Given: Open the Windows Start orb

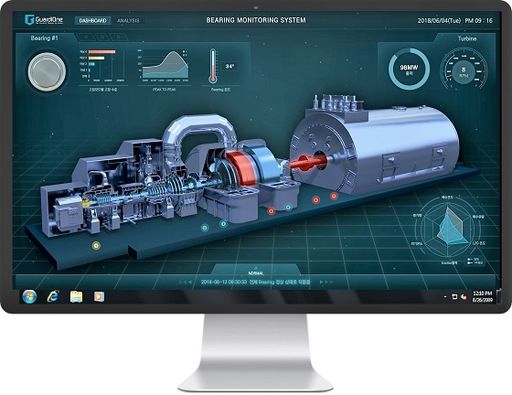Looking at the screenshot, I should (30, 296).
